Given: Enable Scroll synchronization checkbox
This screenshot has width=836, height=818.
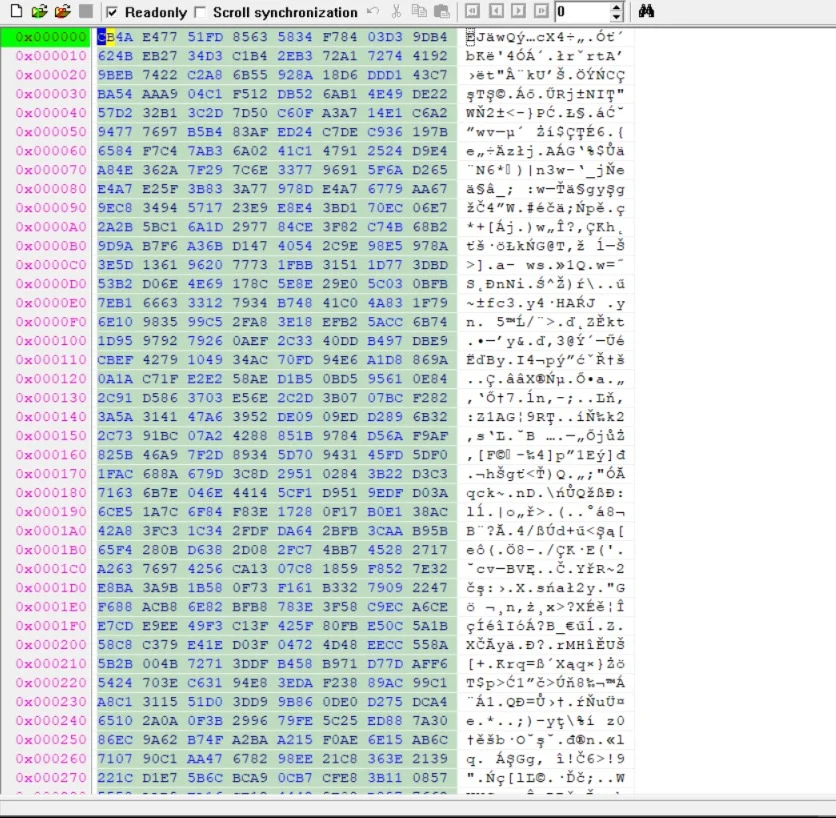Looking at the screenshot, I should click(x=201, y=13).
